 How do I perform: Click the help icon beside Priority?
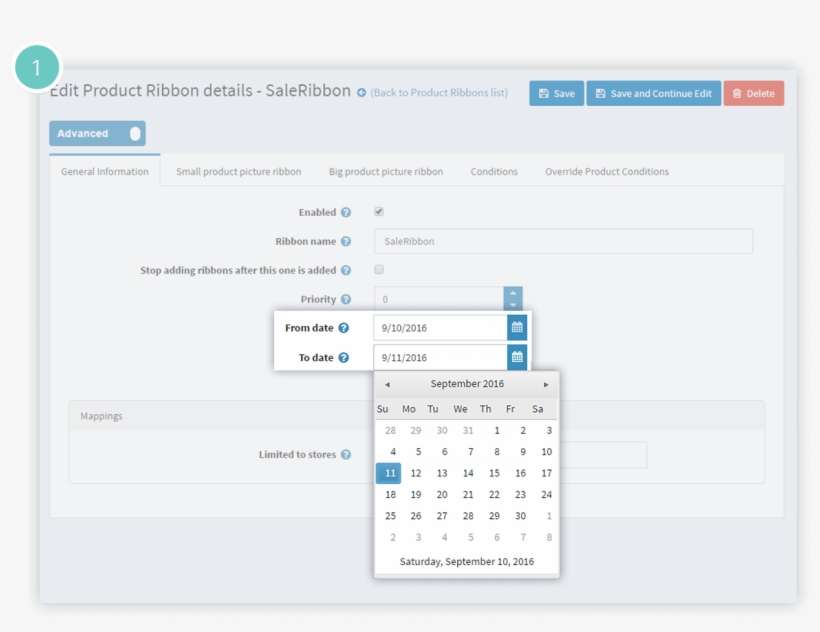[x=347, y=299]
